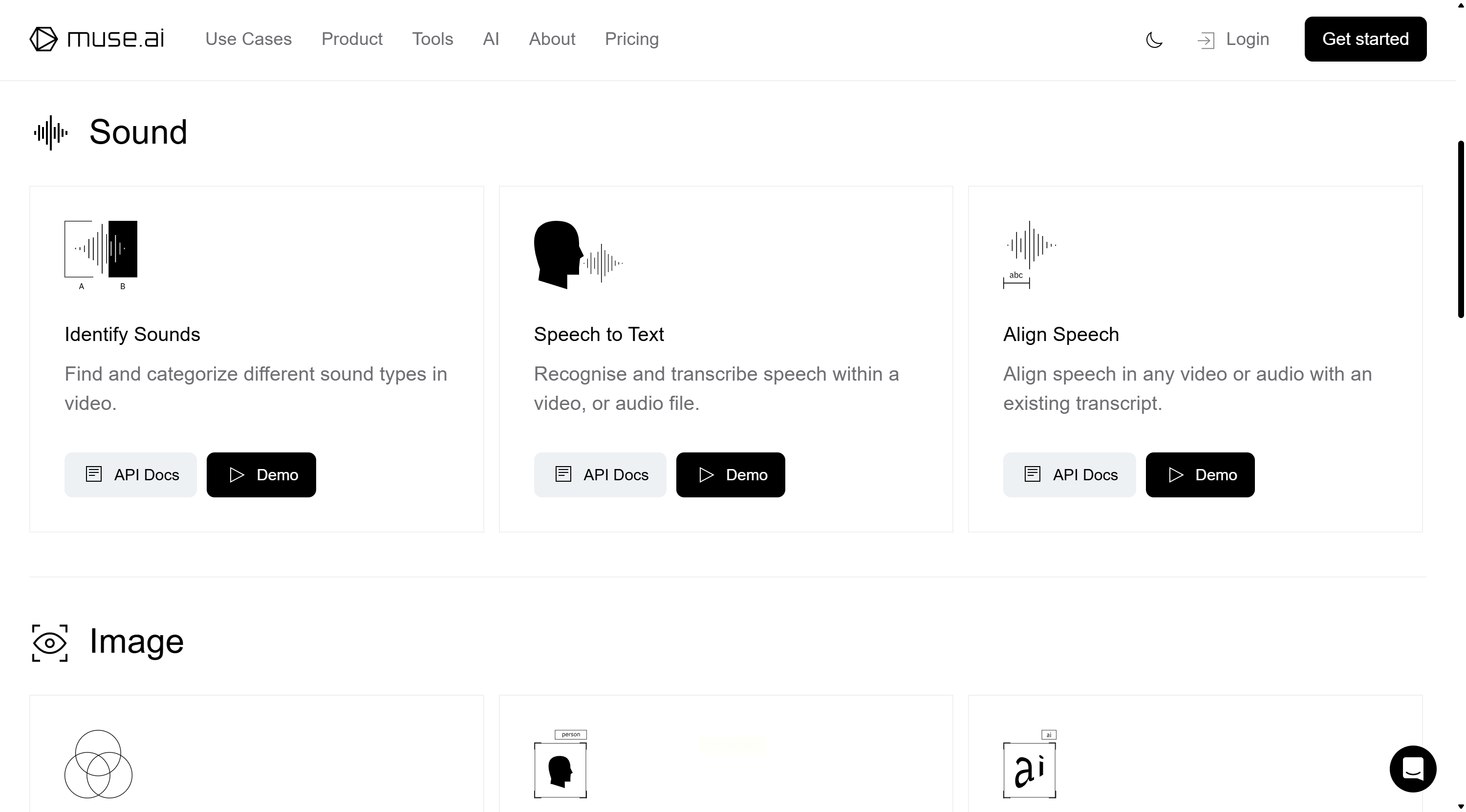Click the three overlapping circles icon
This screenshot has width=1466, height=812.
(98, 764)
